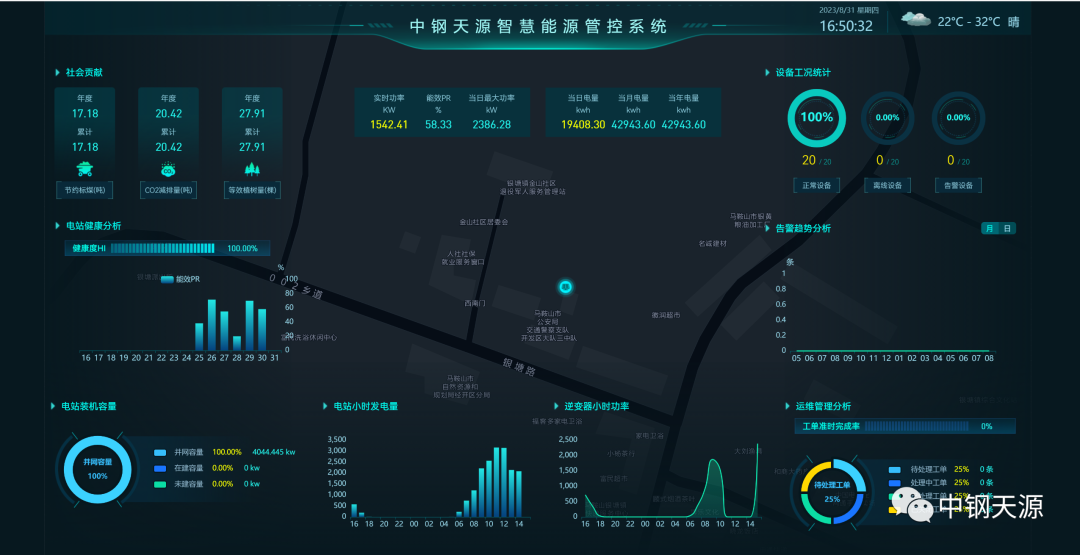
Task: Expand the 运维管理分析 section arrow
Action: click(787, 406)
